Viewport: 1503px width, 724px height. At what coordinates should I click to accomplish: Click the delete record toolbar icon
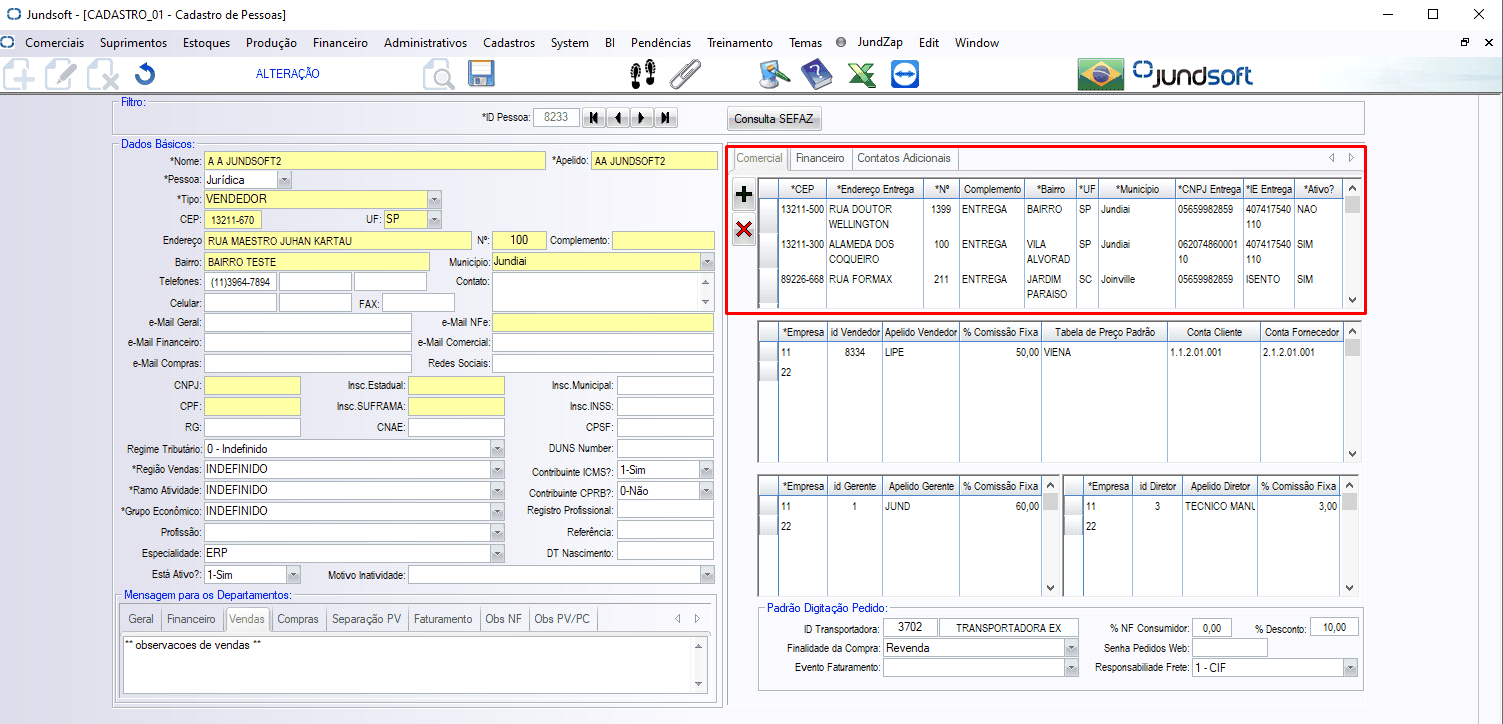coord(103,75)
